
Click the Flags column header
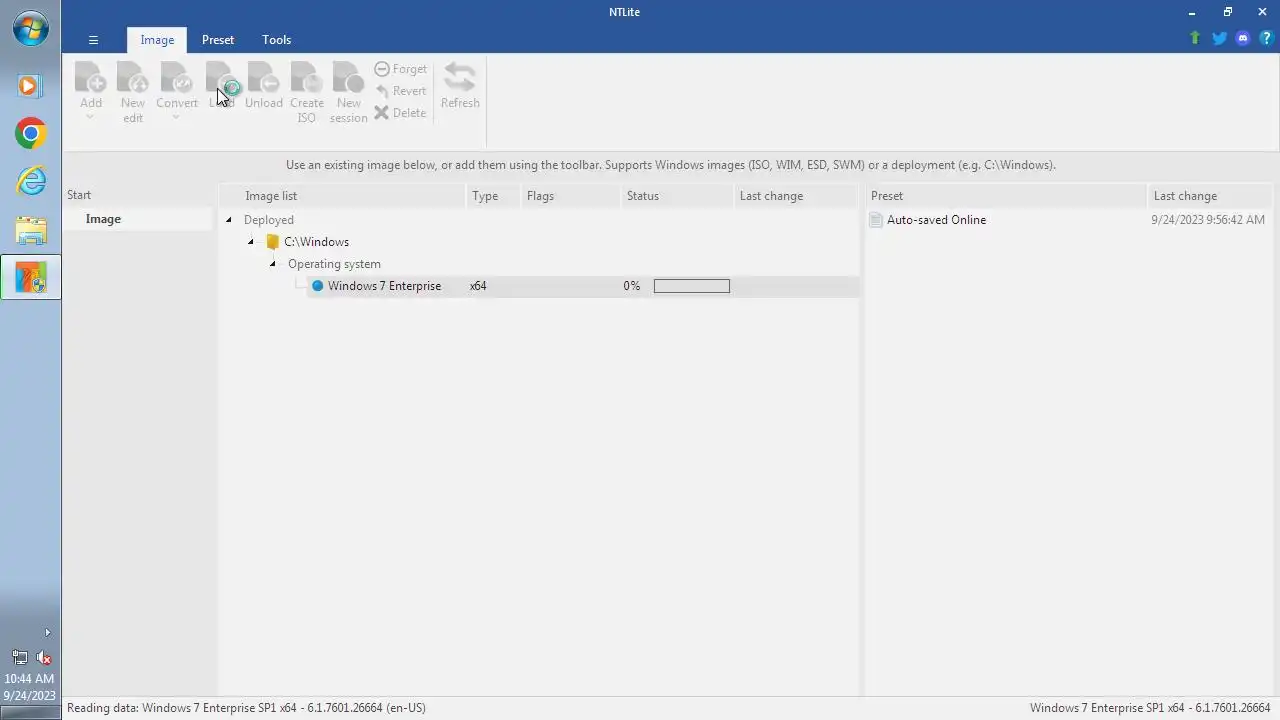point(570,196)
